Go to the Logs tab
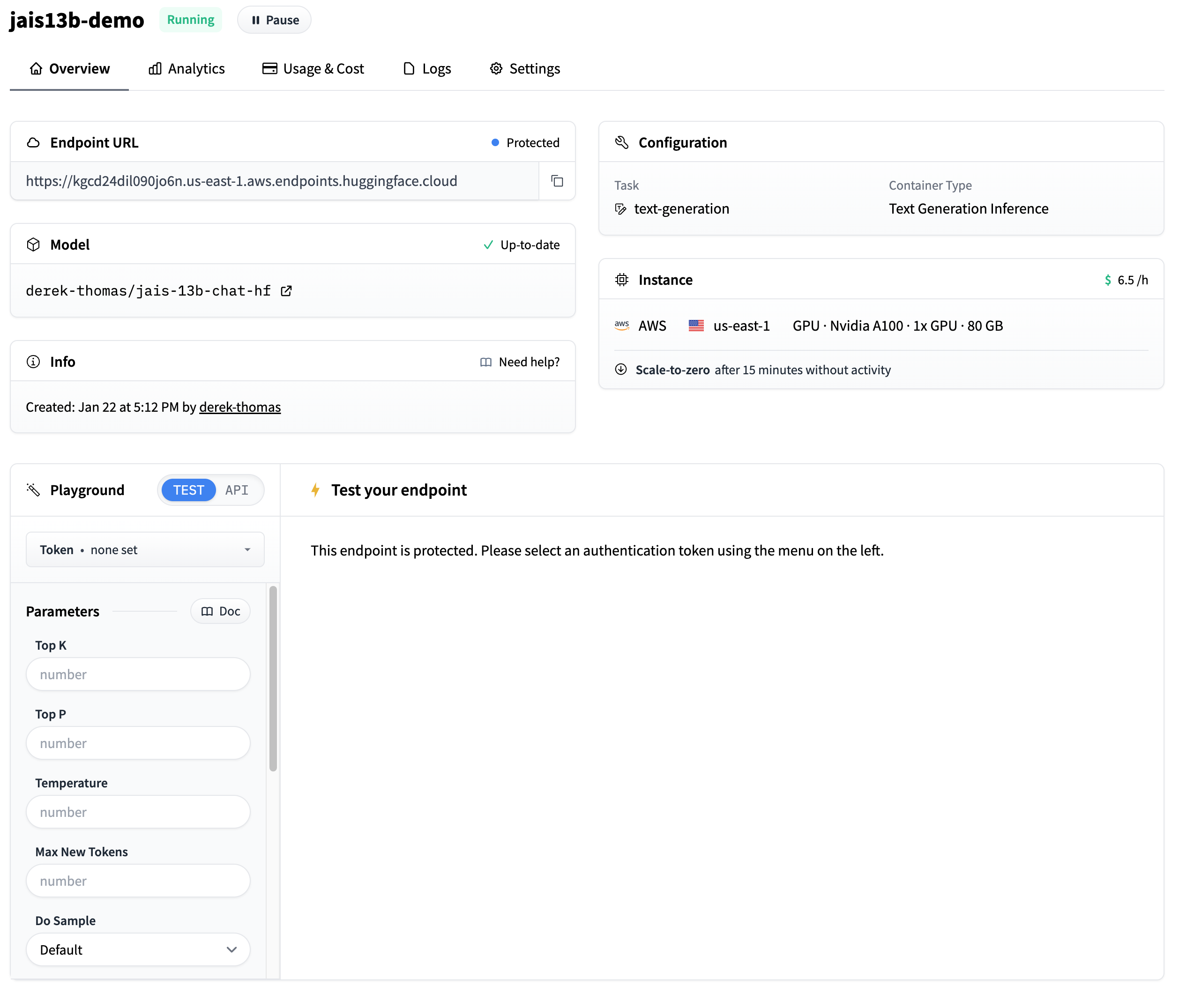This screenshot has height=1008, width=1194. point(427,68)
